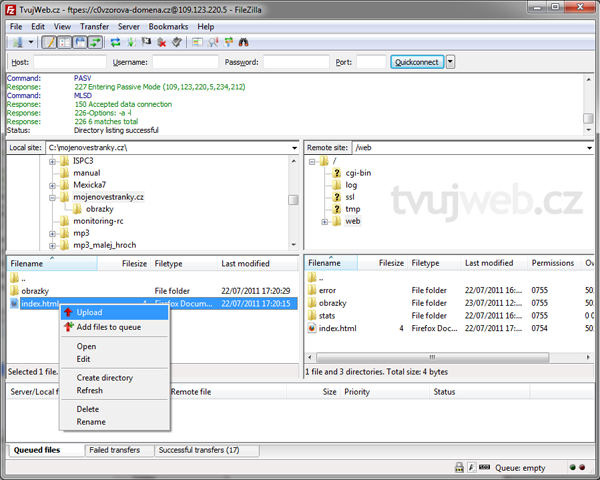The height and width of the screenshot is (480, 600).
Task: Choose Refresh in context menu
Action: (x=115, y=390)
